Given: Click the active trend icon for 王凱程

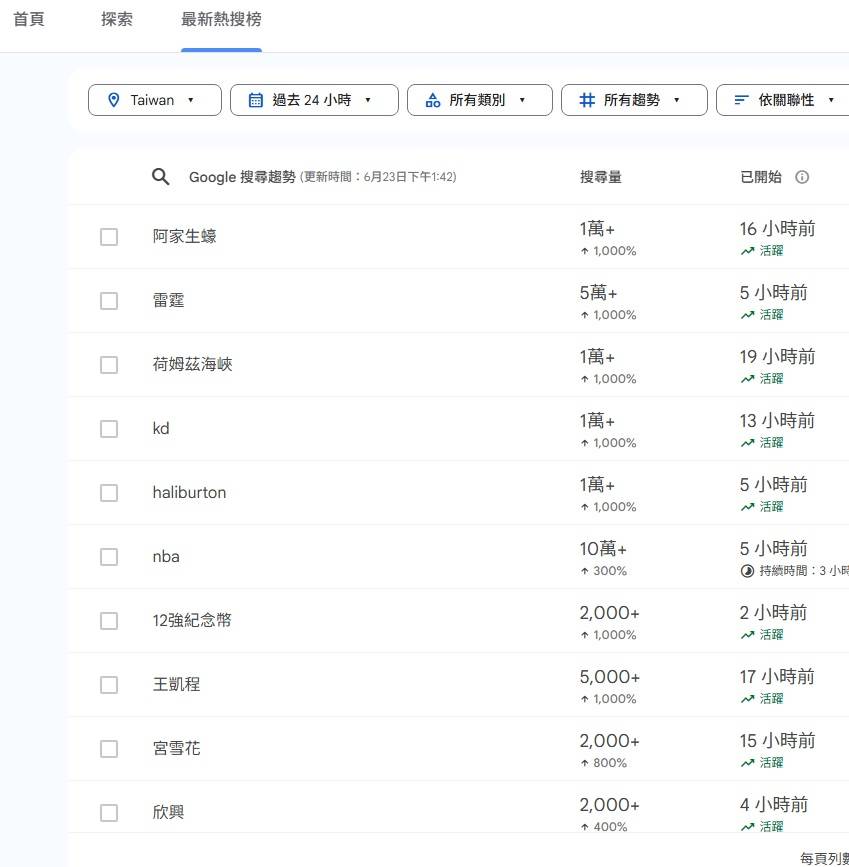Looking at the screenshot, I should 748,699.
